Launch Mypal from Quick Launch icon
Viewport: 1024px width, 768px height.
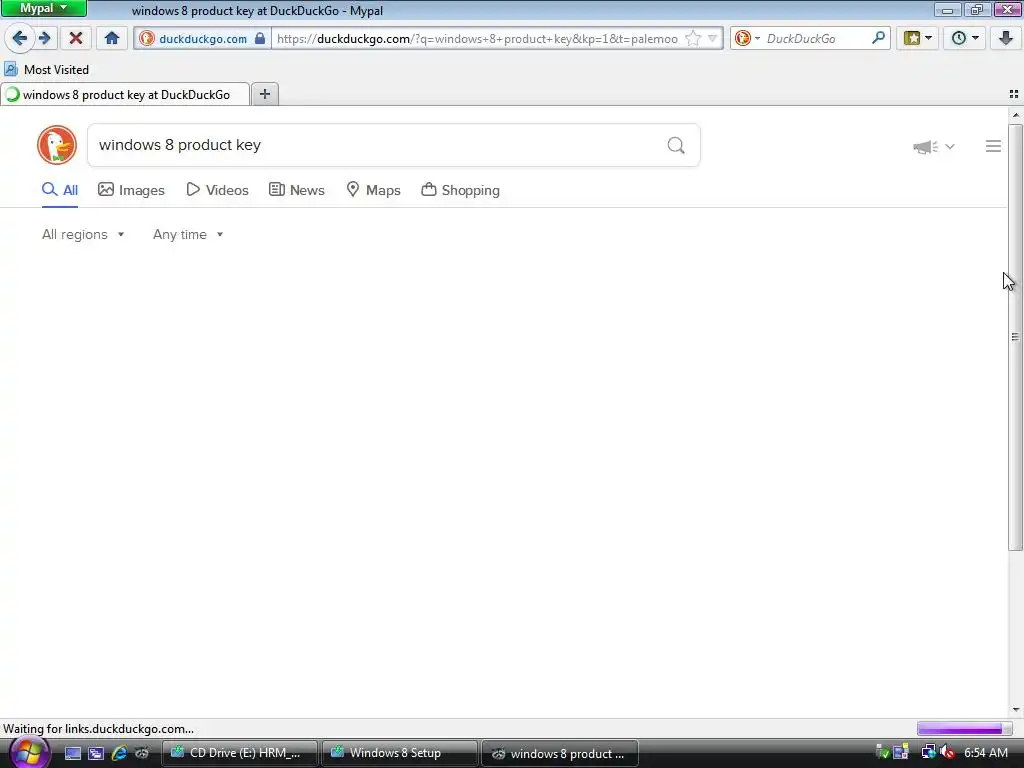[x=142, y=753]
